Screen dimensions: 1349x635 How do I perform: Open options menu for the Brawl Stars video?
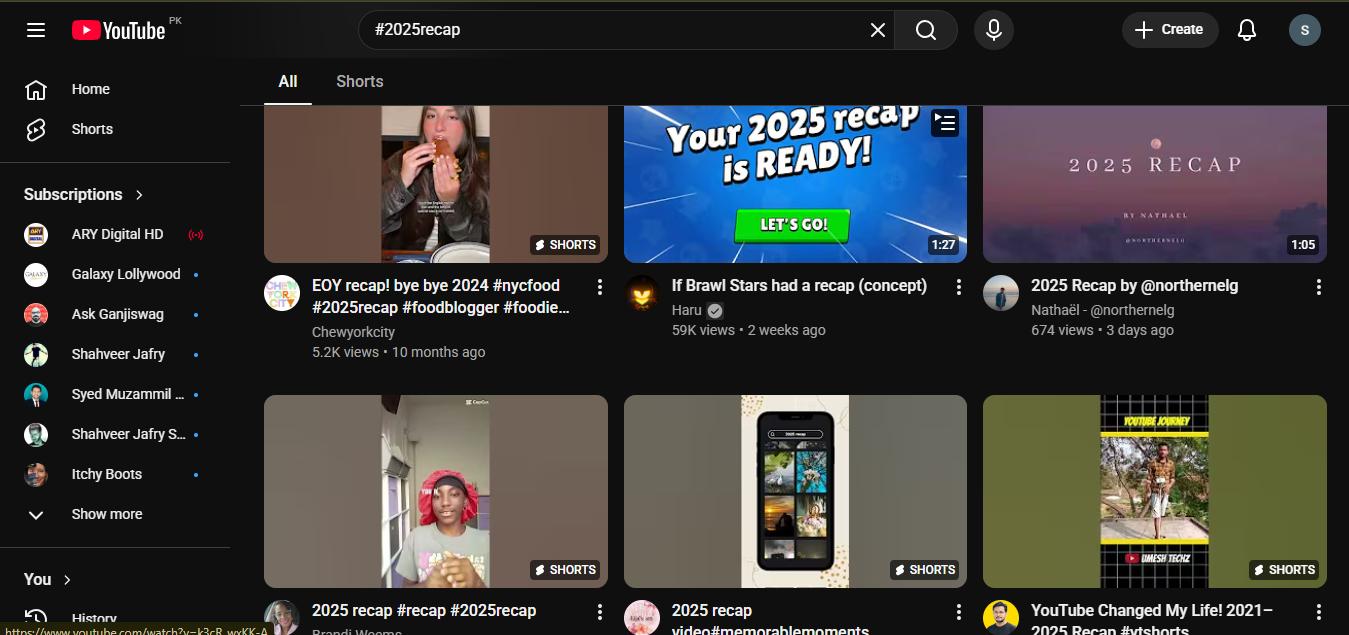pyautogui.click(x=959, y=287)
